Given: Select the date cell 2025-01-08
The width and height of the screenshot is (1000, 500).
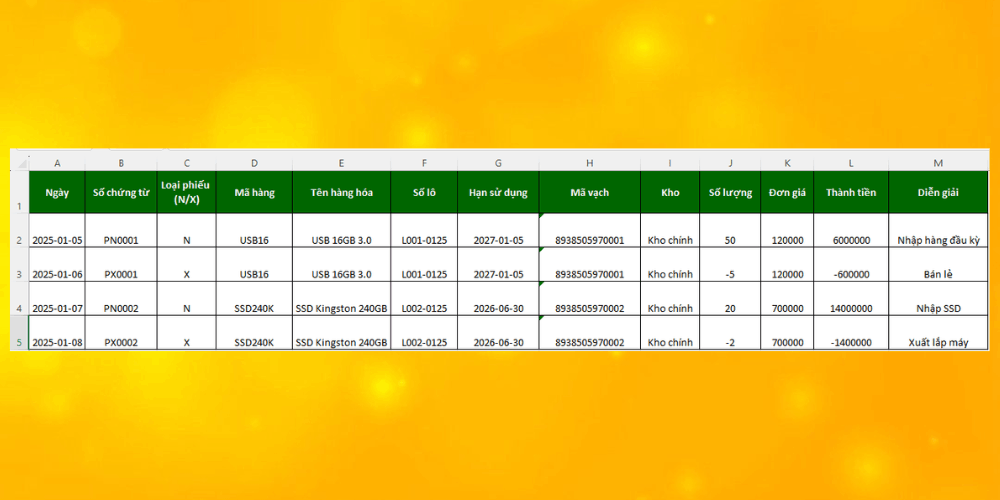Looking at the screenshot, I should 57,332.
